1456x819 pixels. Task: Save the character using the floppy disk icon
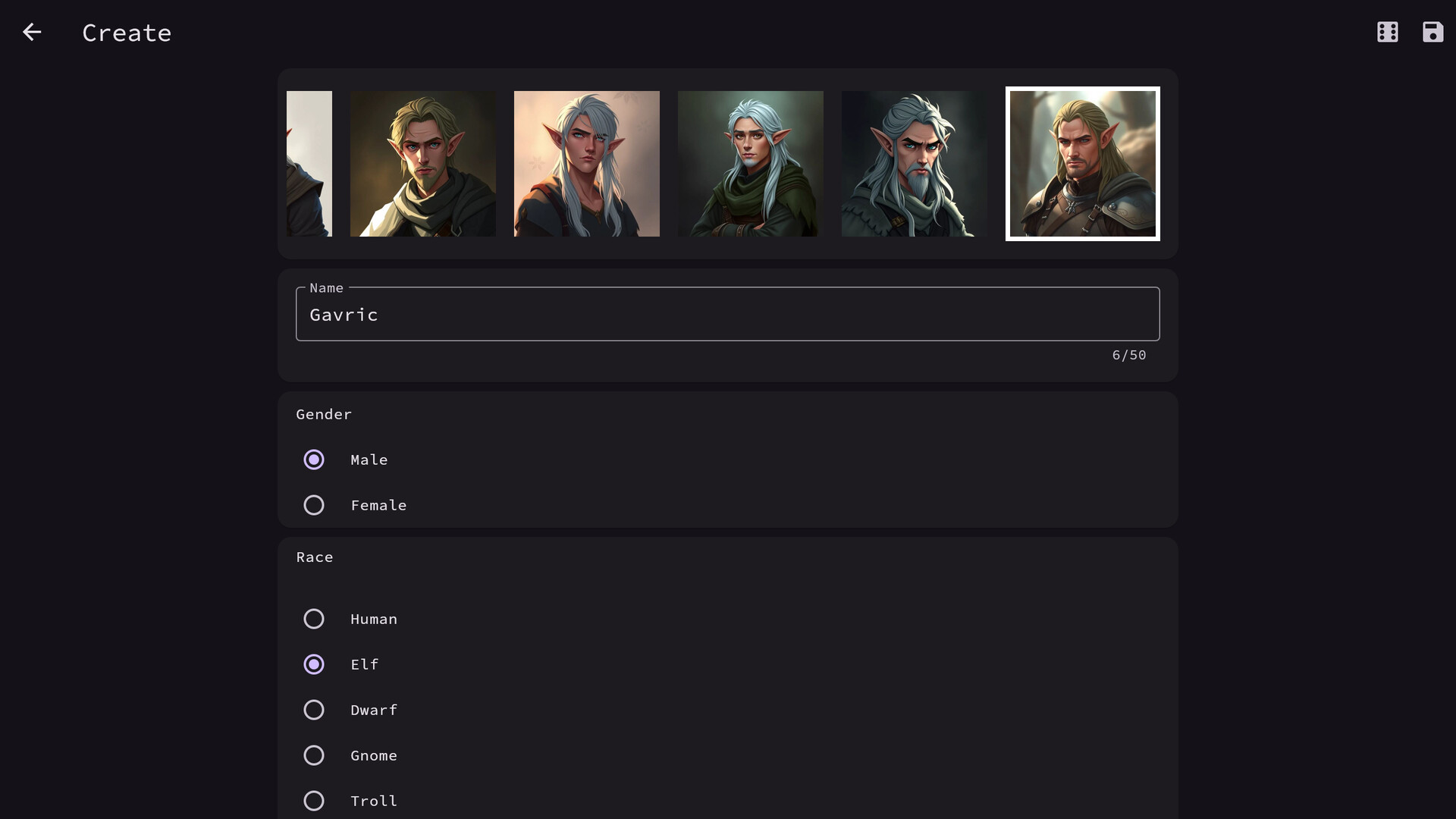coord(1433,32)
